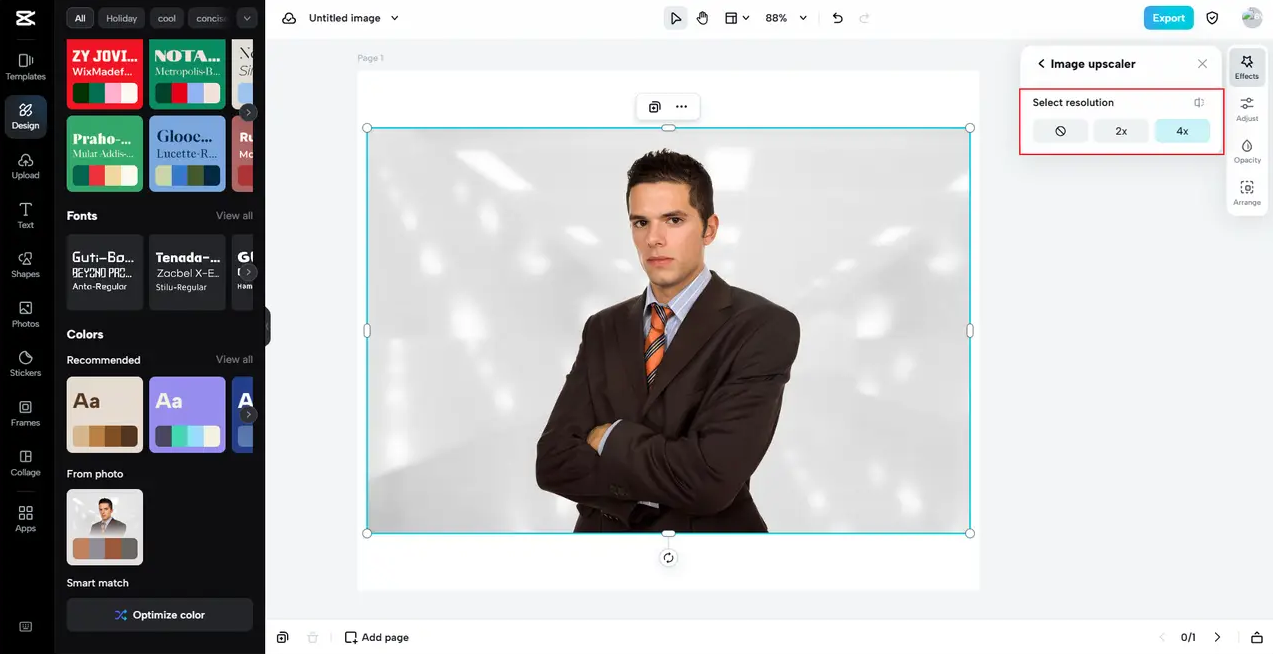The height and width of the screenshot is (654, 1273).
Task: Open the more options ellipsis above image
Action: (681, 106)
